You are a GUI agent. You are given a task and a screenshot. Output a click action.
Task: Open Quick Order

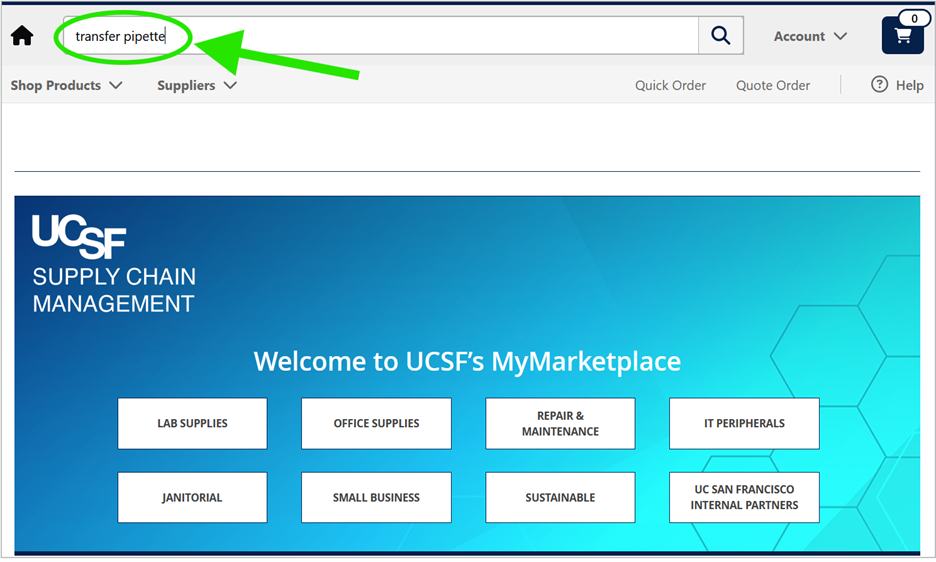[670, 85]
